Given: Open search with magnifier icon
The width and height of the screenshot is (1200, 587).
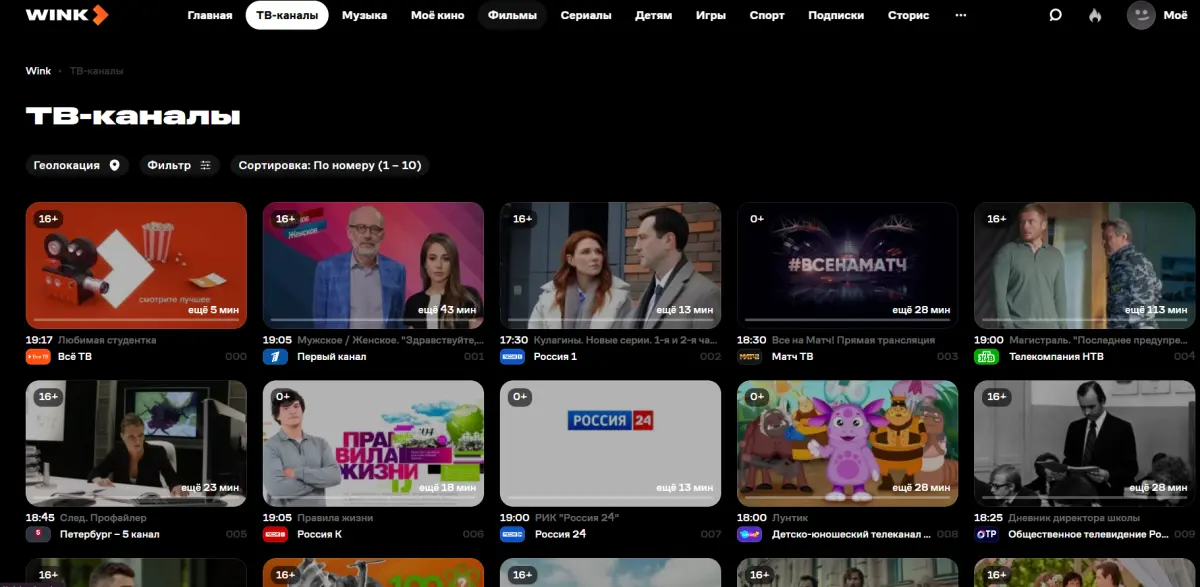Looking at the screenshot, I should pyautogui.click(x=1055, y=15).
